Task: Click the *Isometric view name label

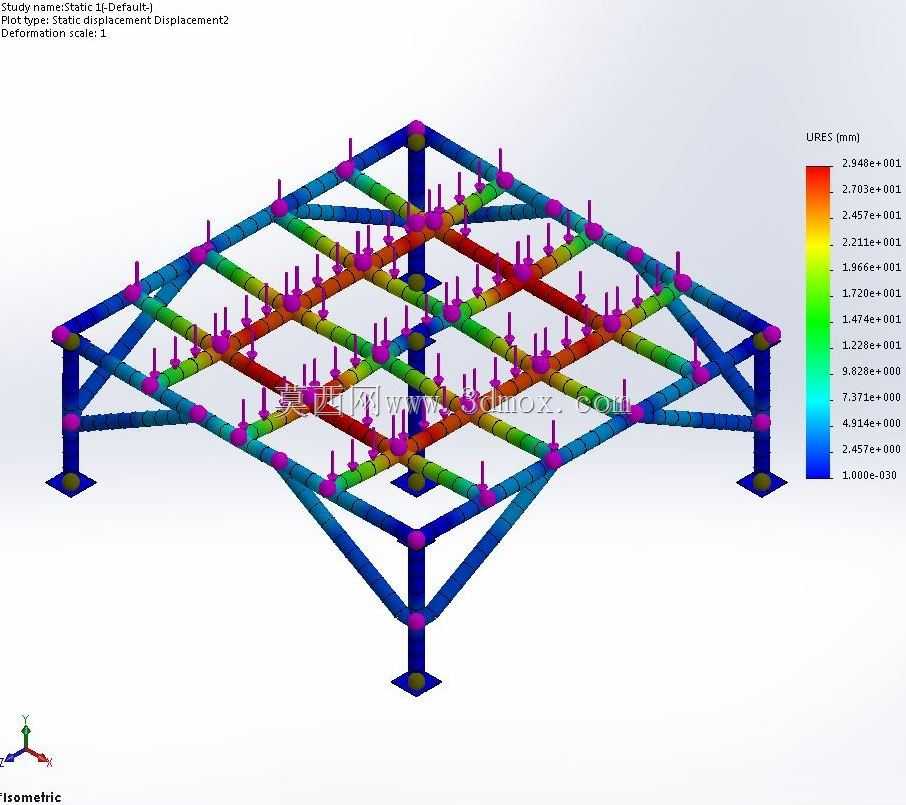Action: 31,797
